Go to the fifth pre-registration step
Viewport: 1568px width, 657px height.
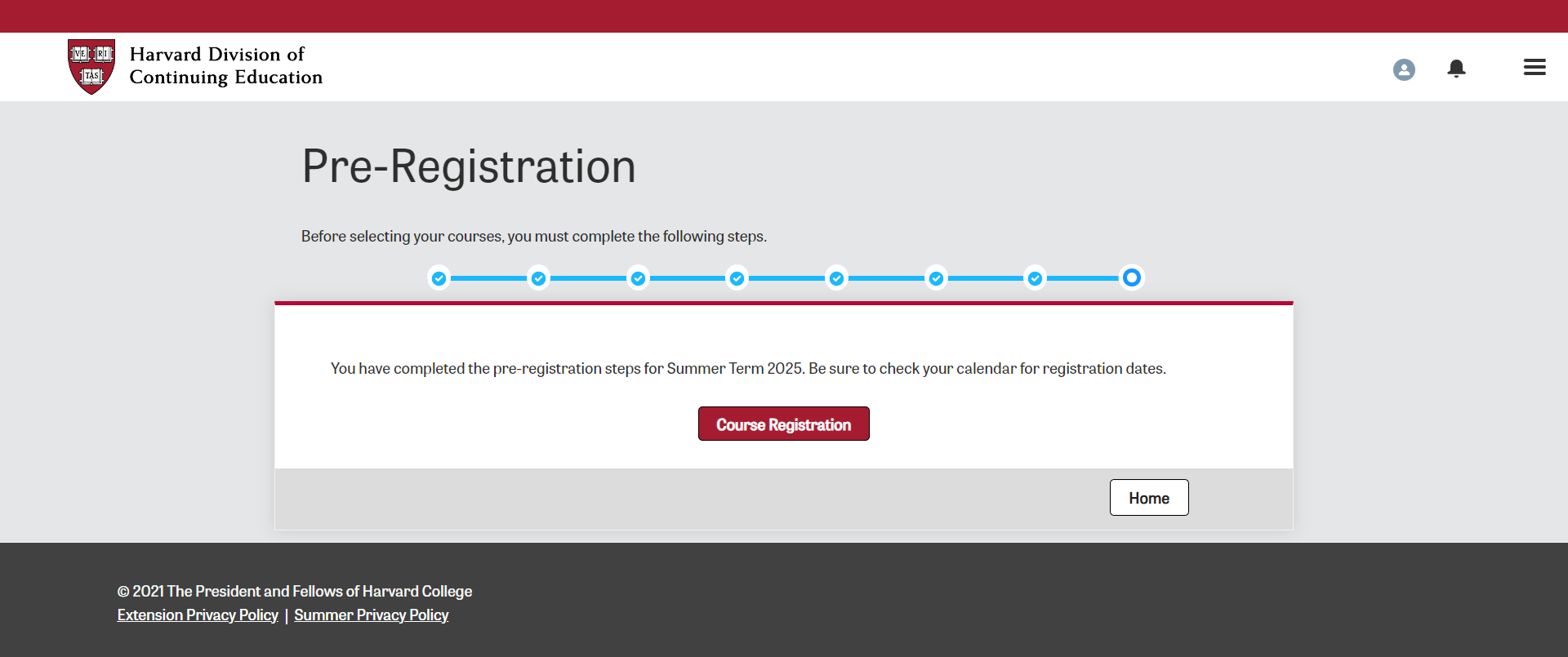point(837,278)
